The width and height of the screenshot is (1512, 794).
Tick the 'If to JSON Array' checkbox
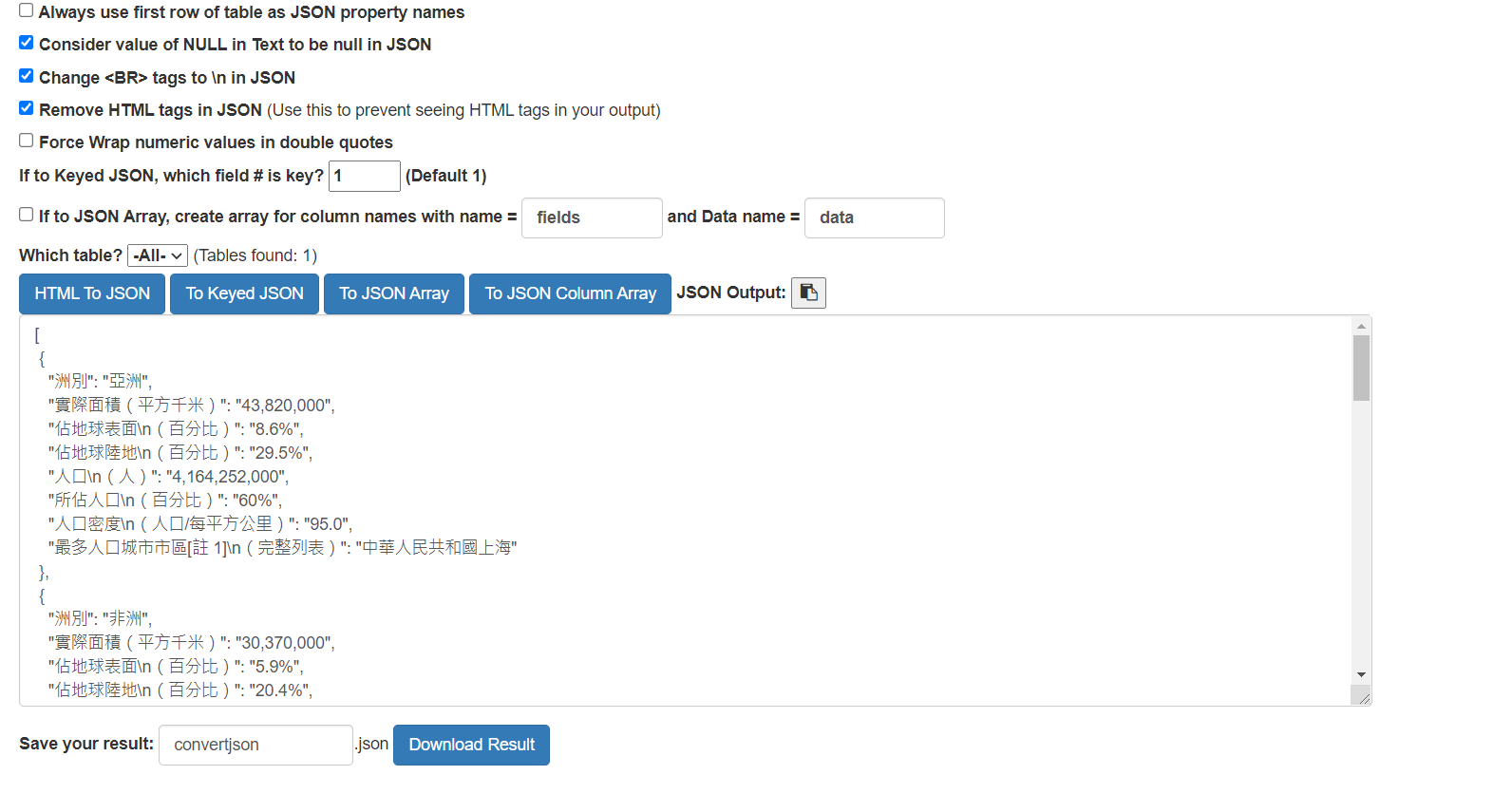(27, 215)
